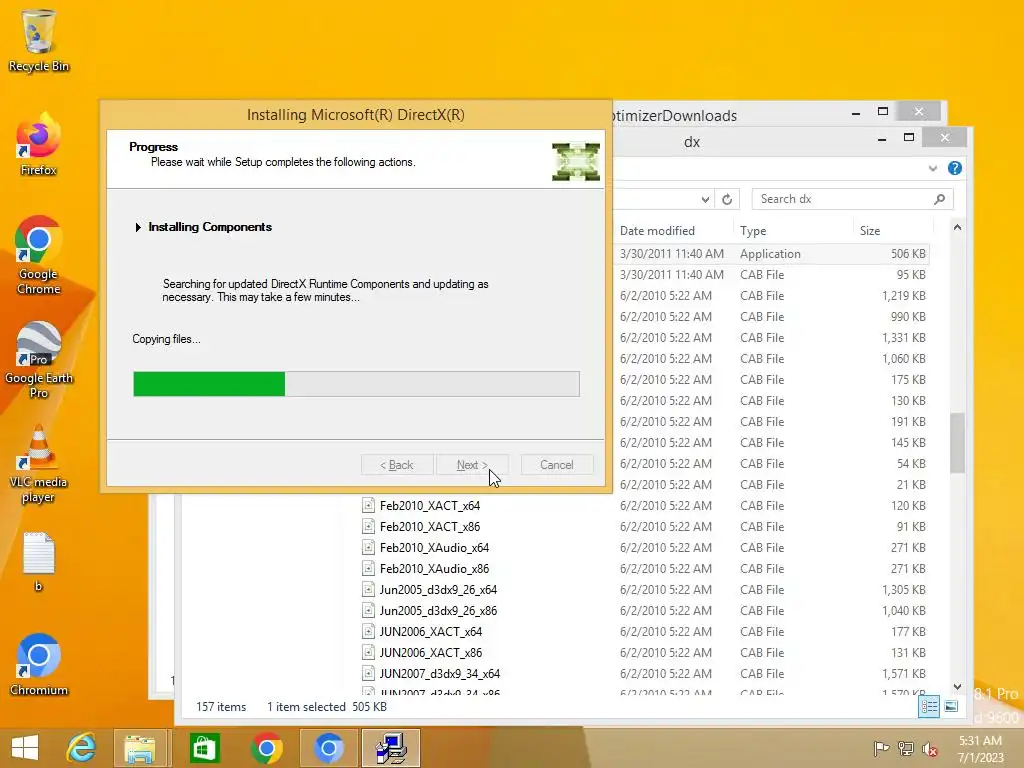Open the muted volume tray icon

pos(929,749)
